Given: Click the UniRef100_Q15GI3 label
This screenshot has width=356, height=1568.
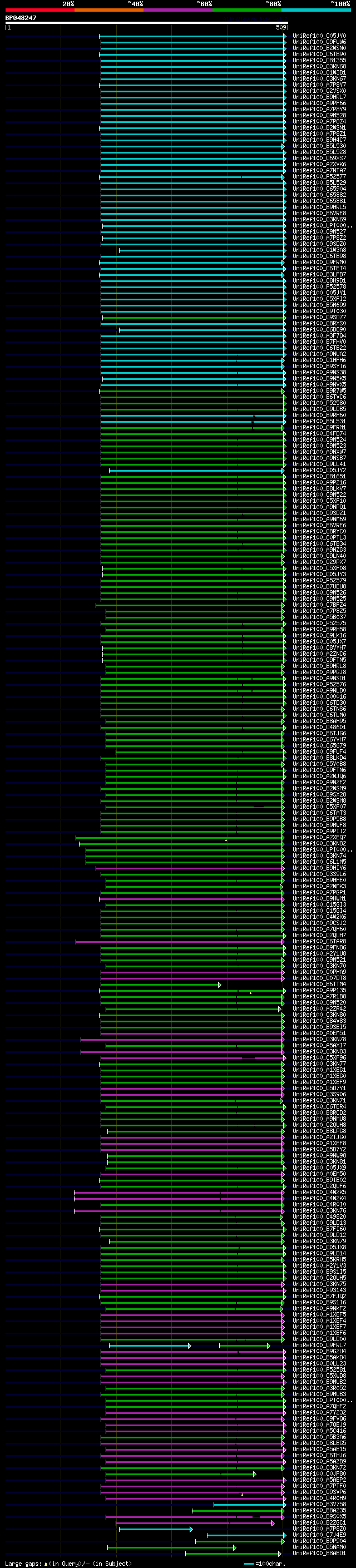Looking at the screenshot, I should point(319,904).
